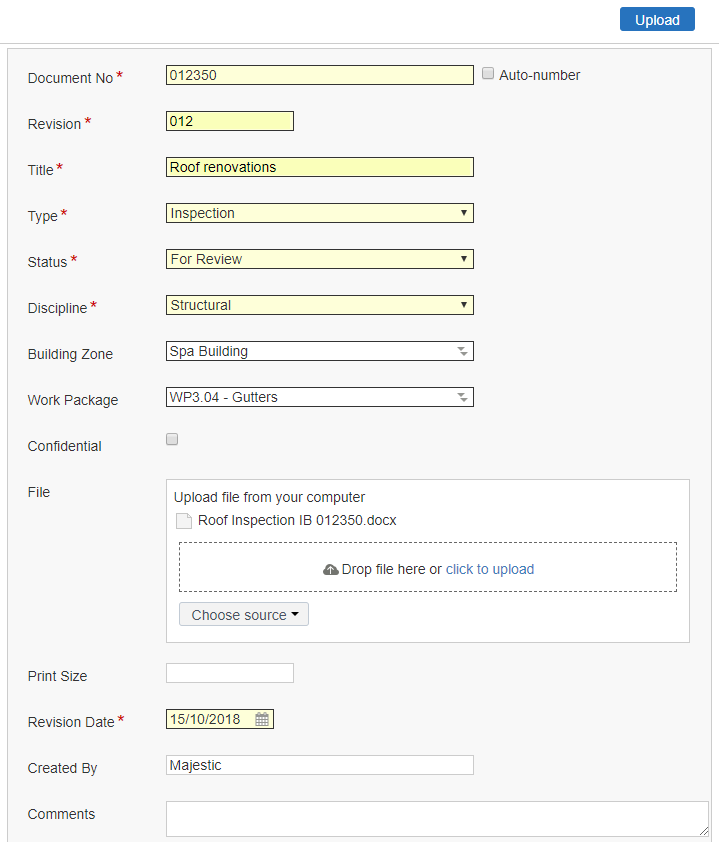Enable the Auto-number checkbox
This screenshot has width=719, height=842.
tap(488, 73)
